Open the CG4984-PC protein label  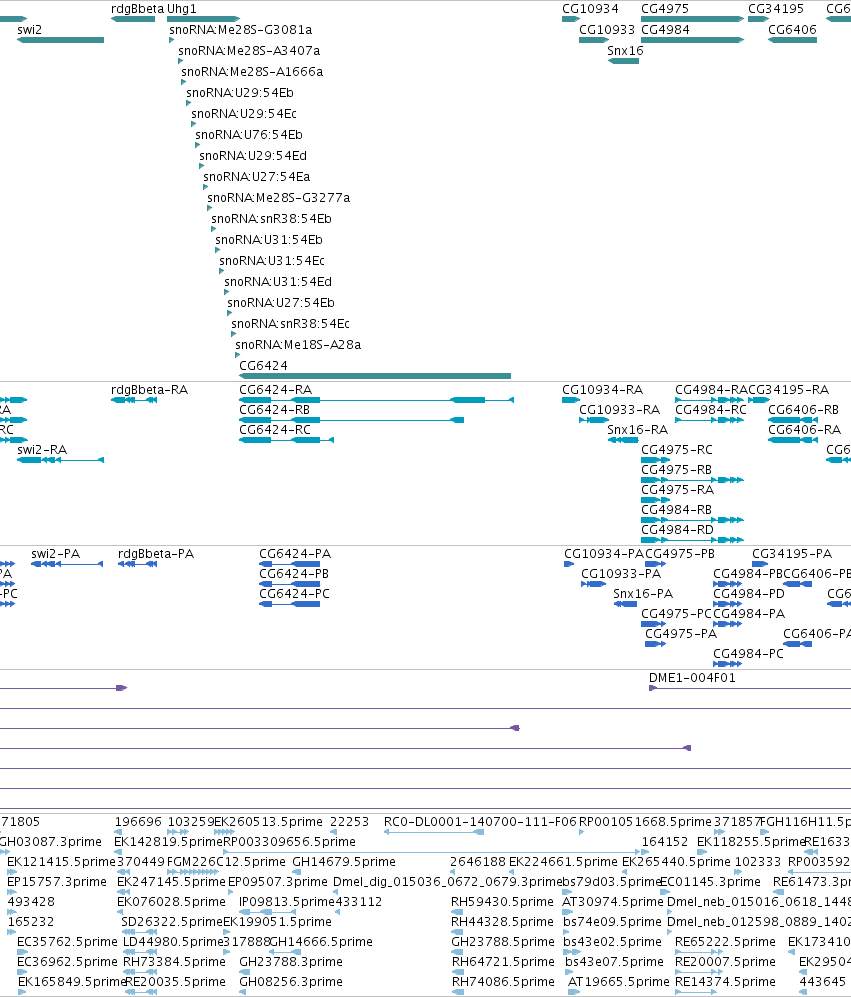[748, 654]
